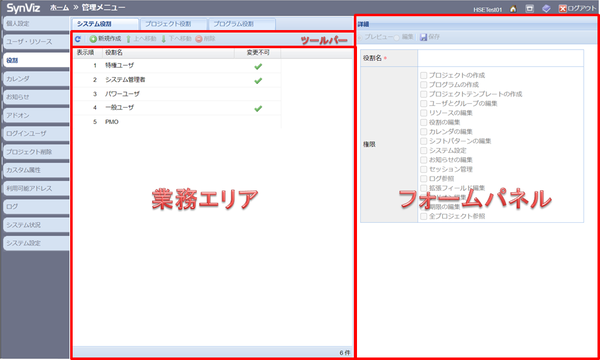Click the 上へ移動 up-arrow button
Screen dimensions: 600x360
coord(141,39)
